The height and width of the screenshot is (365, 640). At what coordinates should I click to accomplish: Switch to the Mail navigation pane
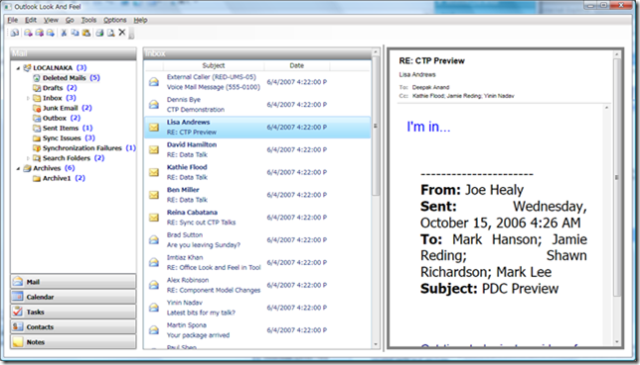click(73, 282)
